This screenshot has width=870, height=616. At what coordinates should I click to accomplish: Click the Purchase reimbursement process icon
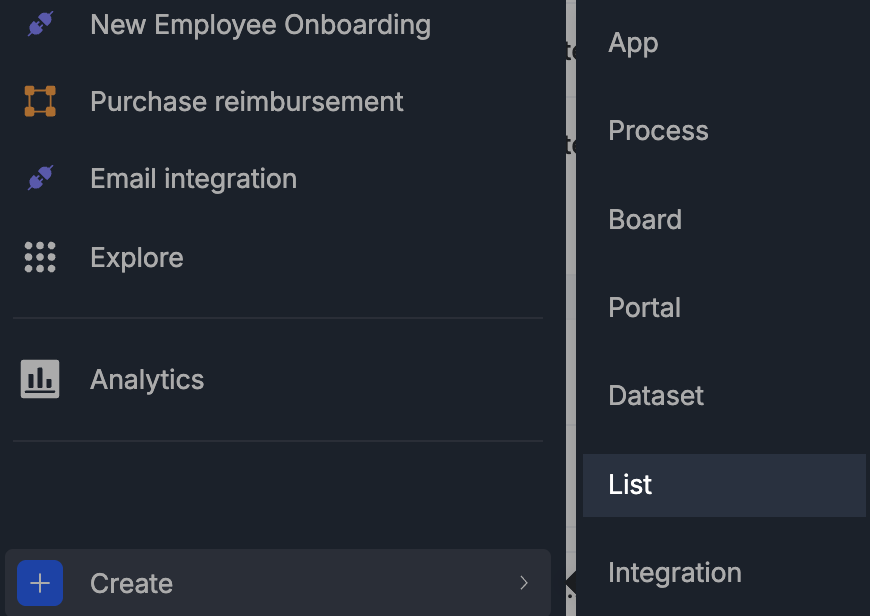click(x=40, y=101)
